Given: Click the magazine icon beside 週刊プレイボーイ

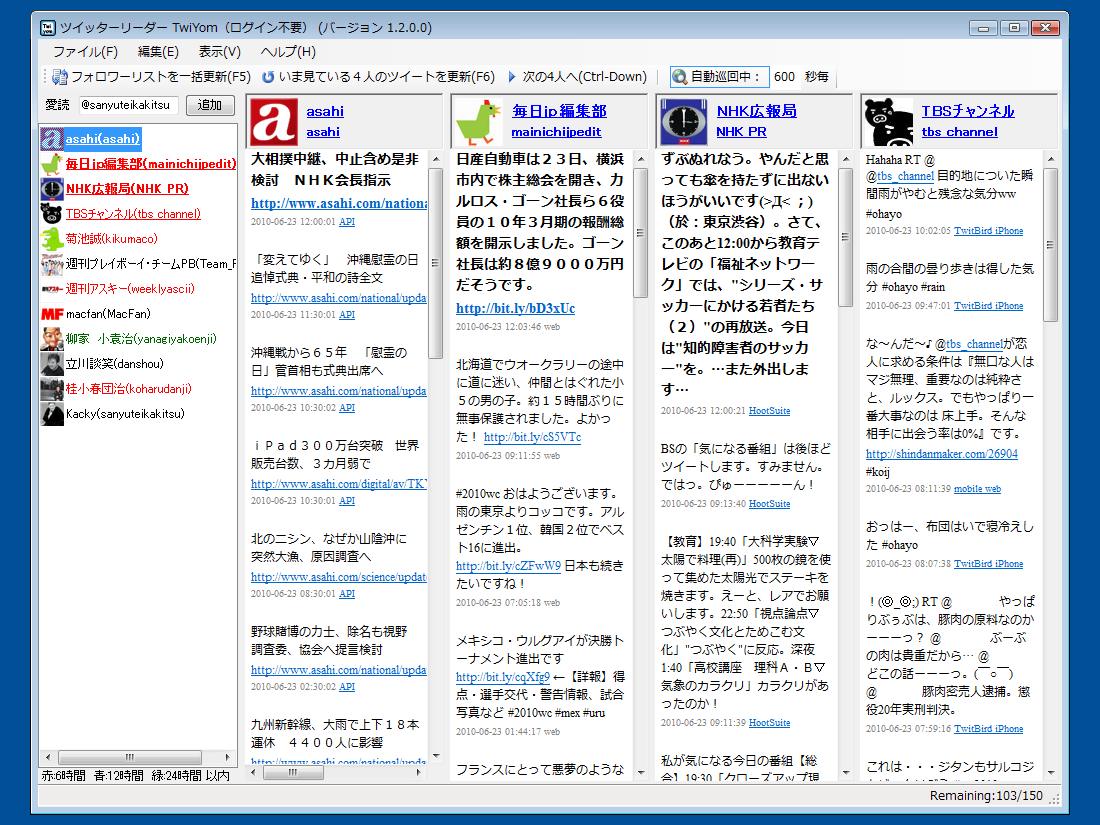Looking at the screenshot, I should 52,264.
